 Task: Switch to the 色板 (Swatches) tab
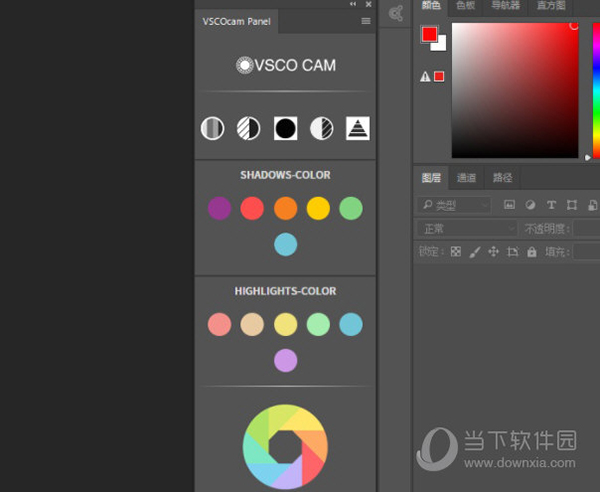[466, 6]
